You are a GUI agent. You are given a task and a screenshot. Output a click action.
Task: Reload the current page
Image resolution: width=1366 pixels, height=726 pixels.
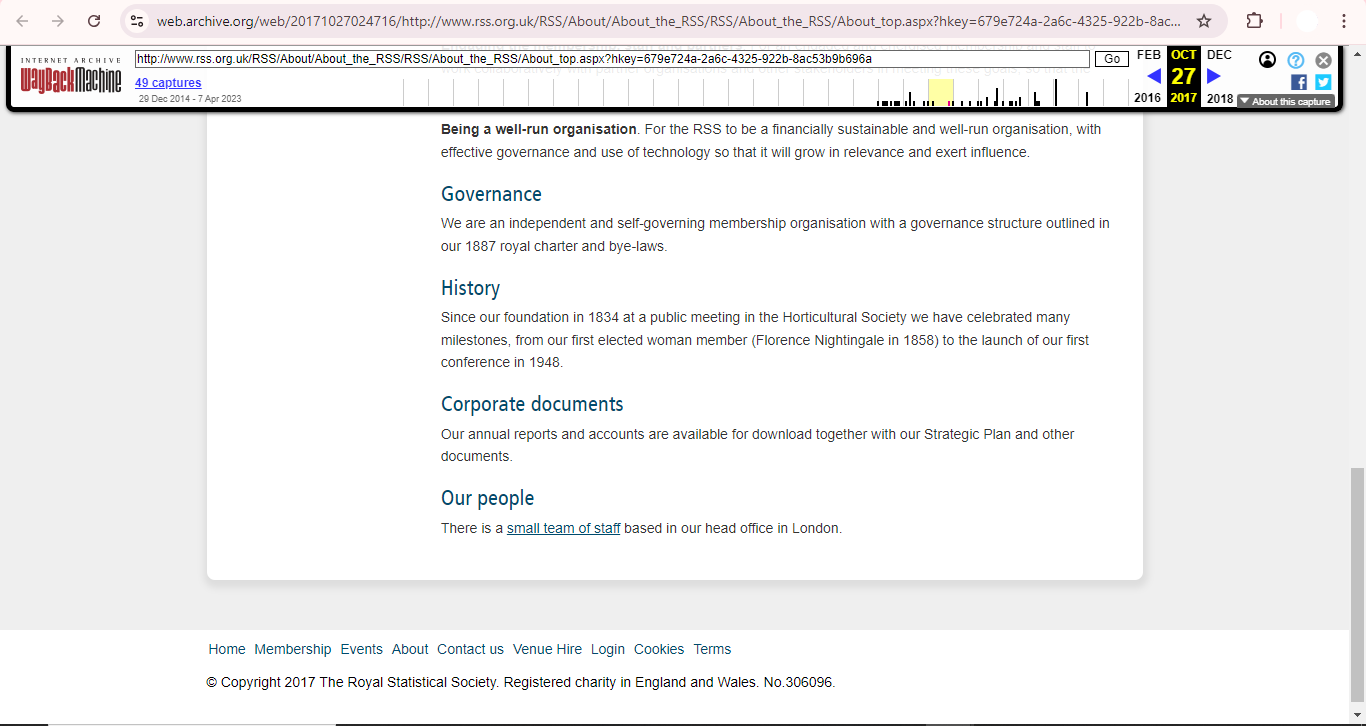click(94, 21)
